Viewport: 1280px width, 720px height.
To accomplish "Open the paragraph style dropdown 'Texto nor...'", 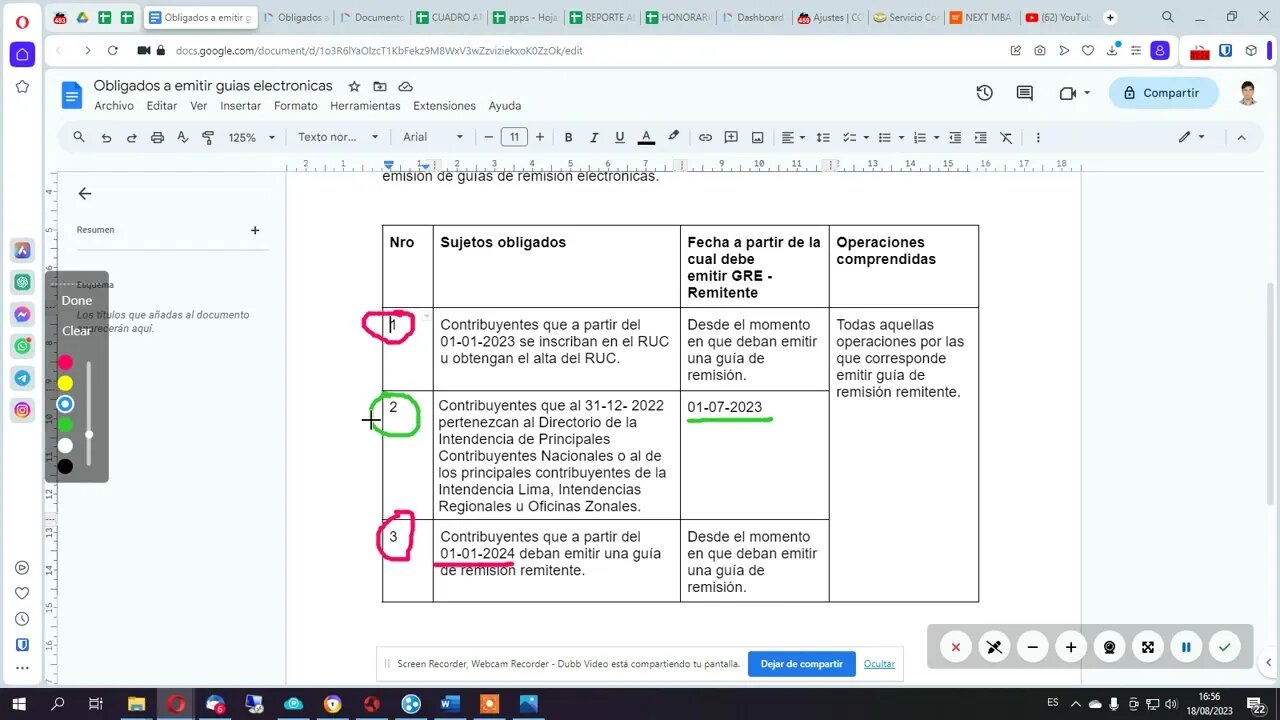I will tap(338, 137).
